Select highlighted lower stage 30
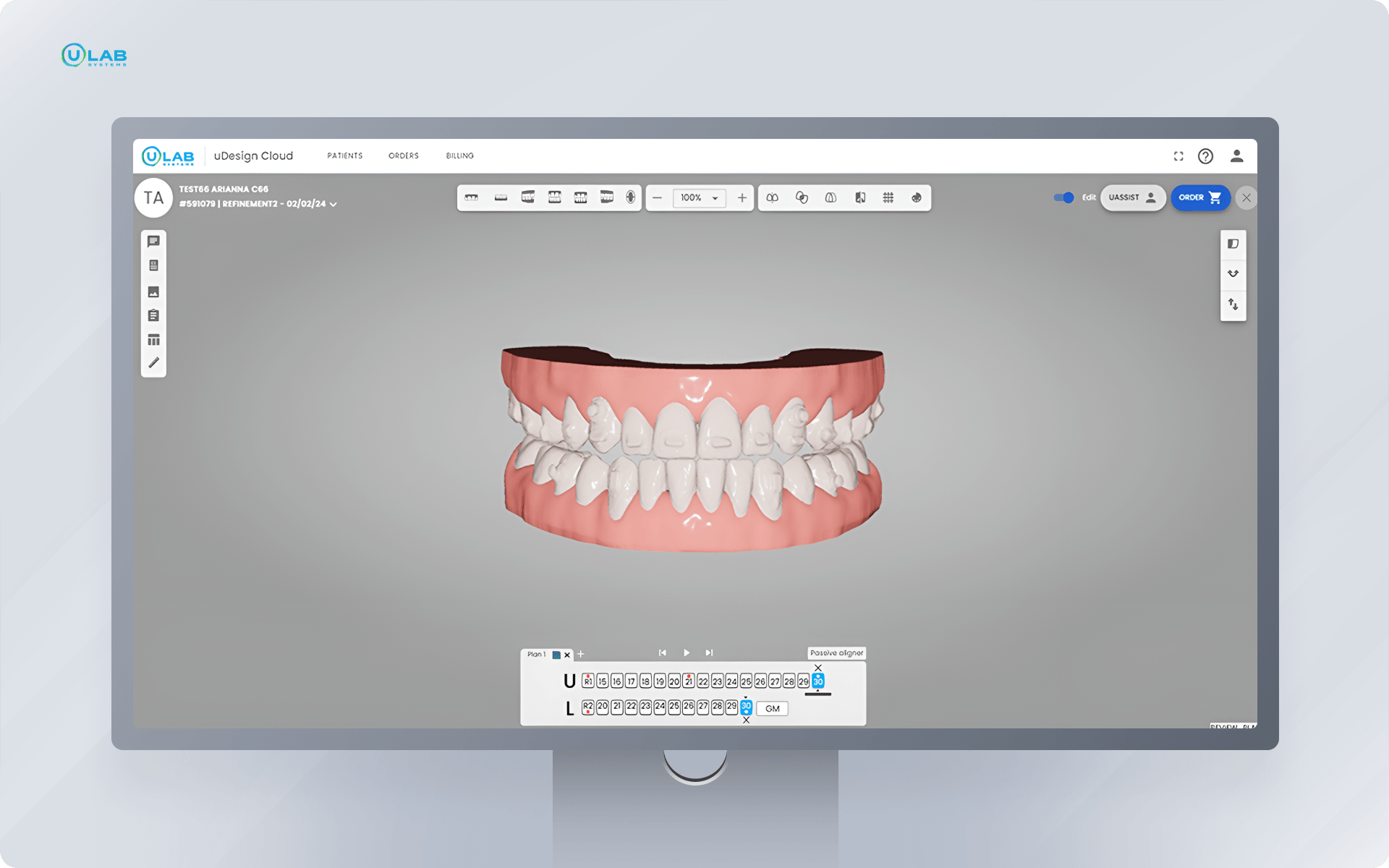 tap(746, 707)
